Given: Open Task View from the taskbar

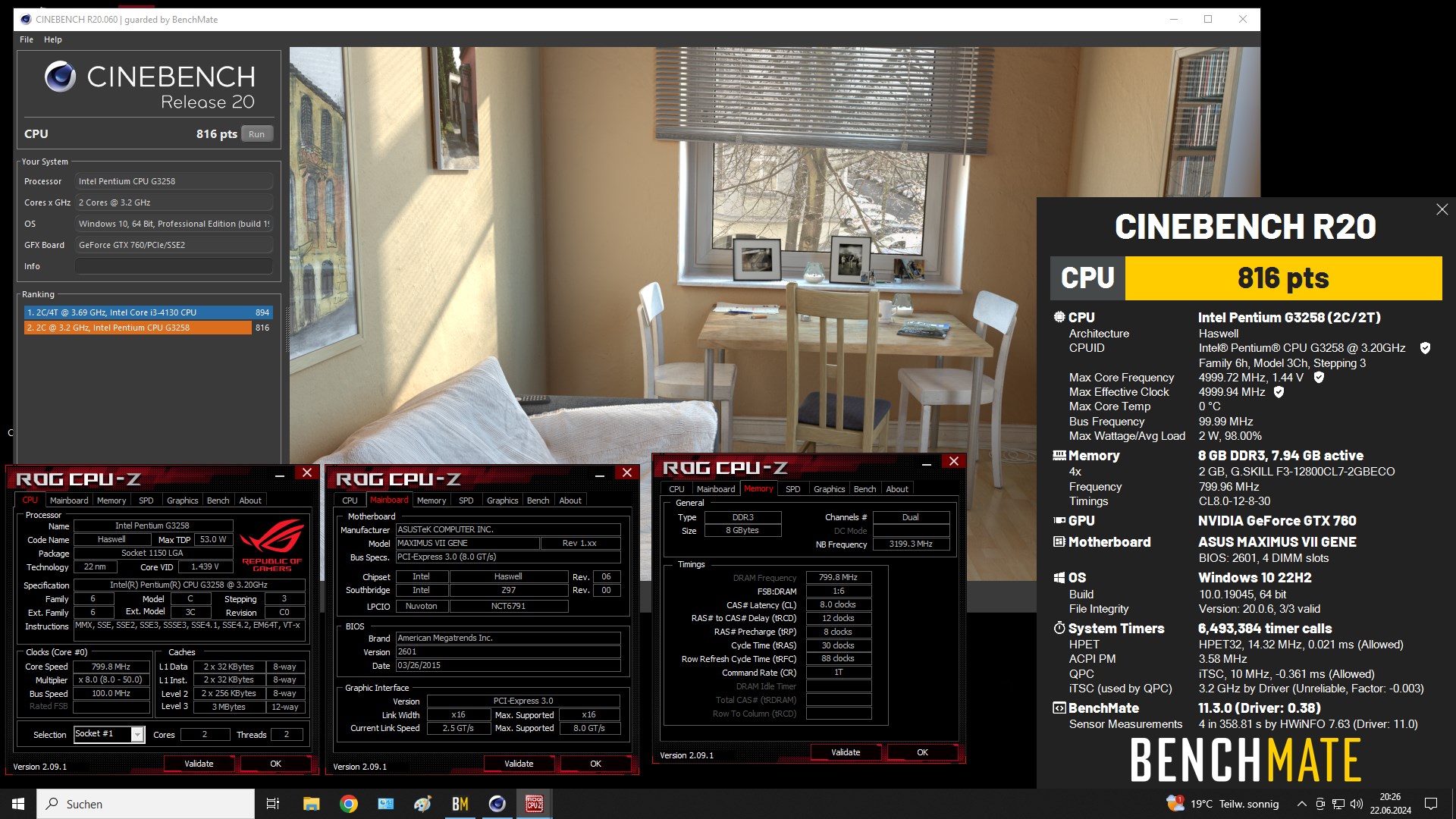Looking at the screenshot, I should click(x=273, y=804).
